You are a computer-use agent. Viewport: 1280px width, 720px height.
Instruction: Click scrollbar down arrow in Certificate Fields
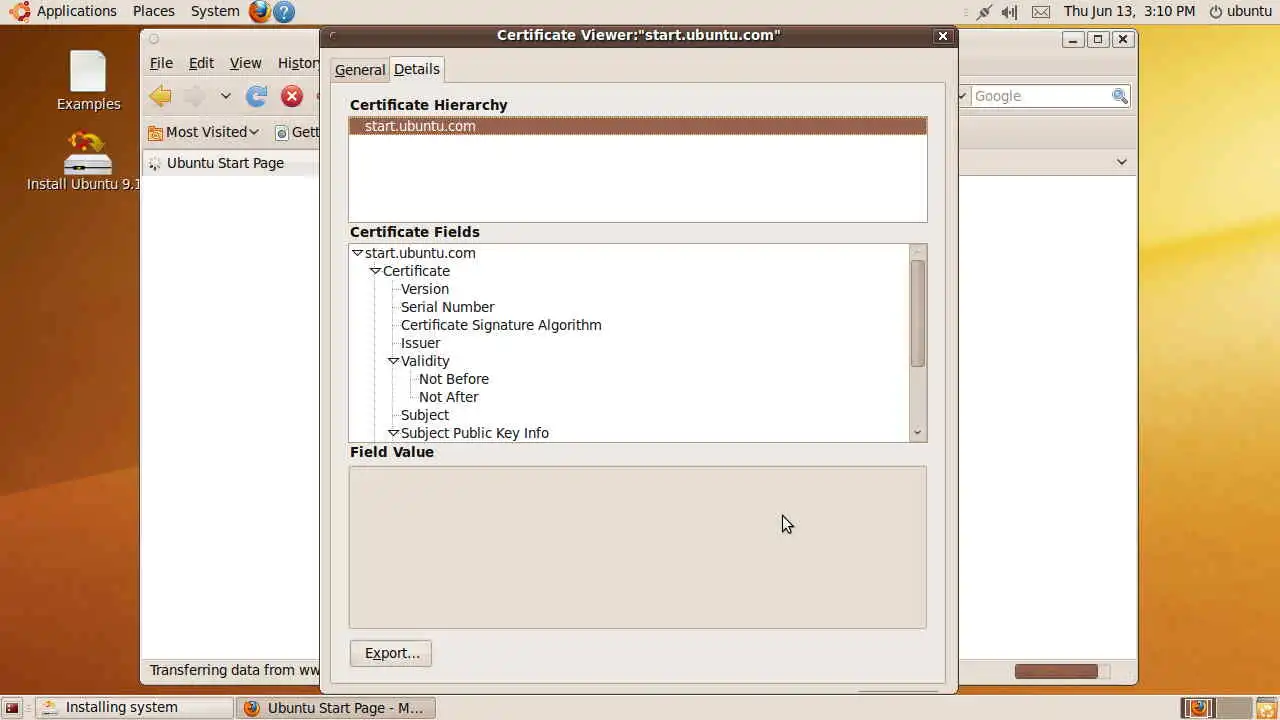[x=918, y=433]
